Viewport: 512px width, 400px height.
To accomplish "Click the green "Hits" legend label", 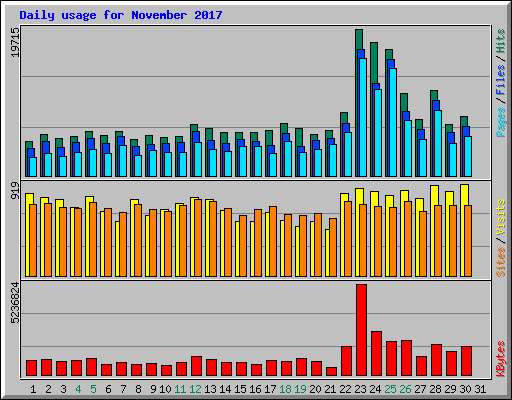I will 501,41.
